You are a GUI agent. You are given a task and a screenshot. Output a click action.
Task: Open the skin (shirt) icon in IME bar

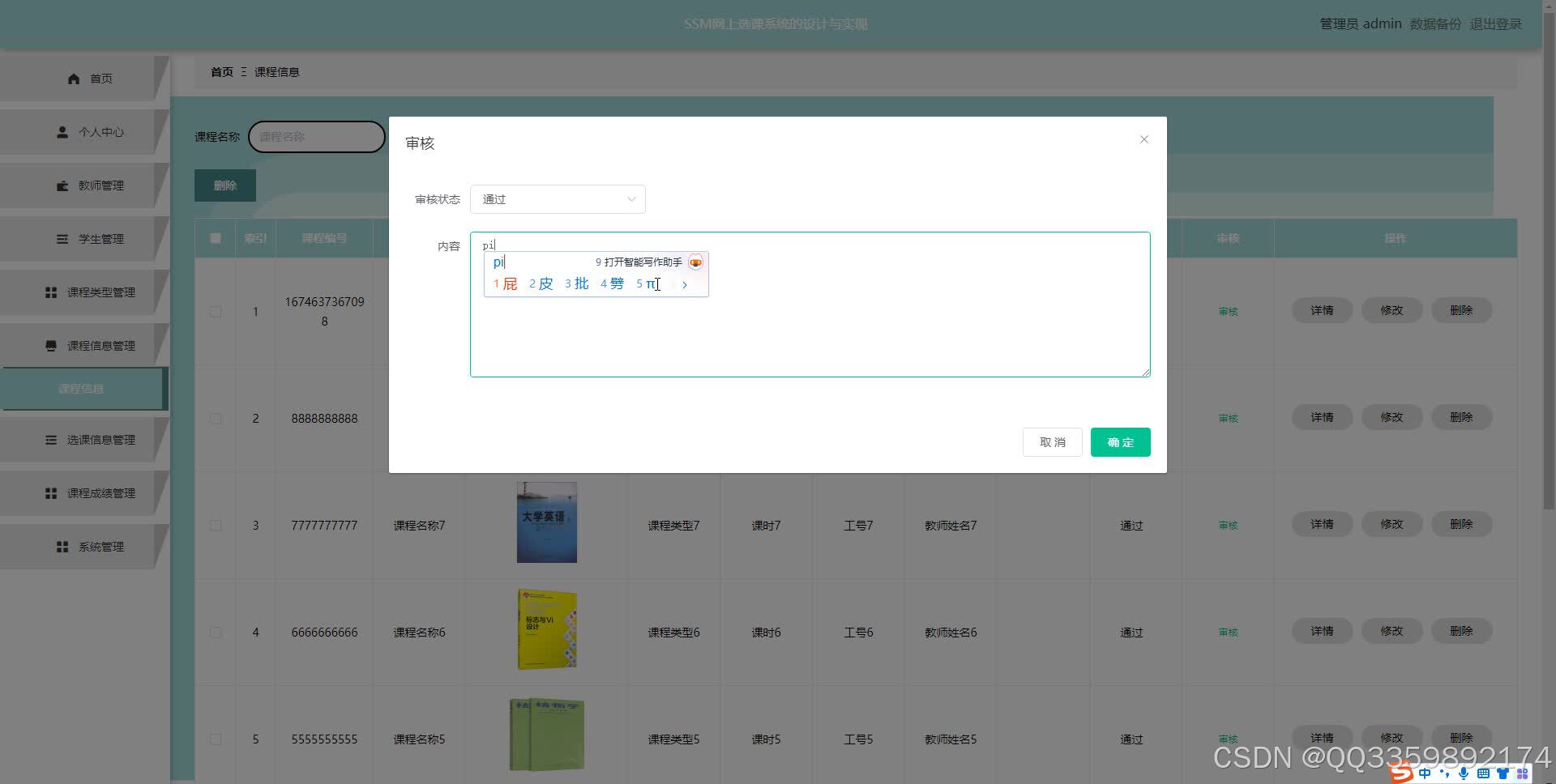(1503, 773)
